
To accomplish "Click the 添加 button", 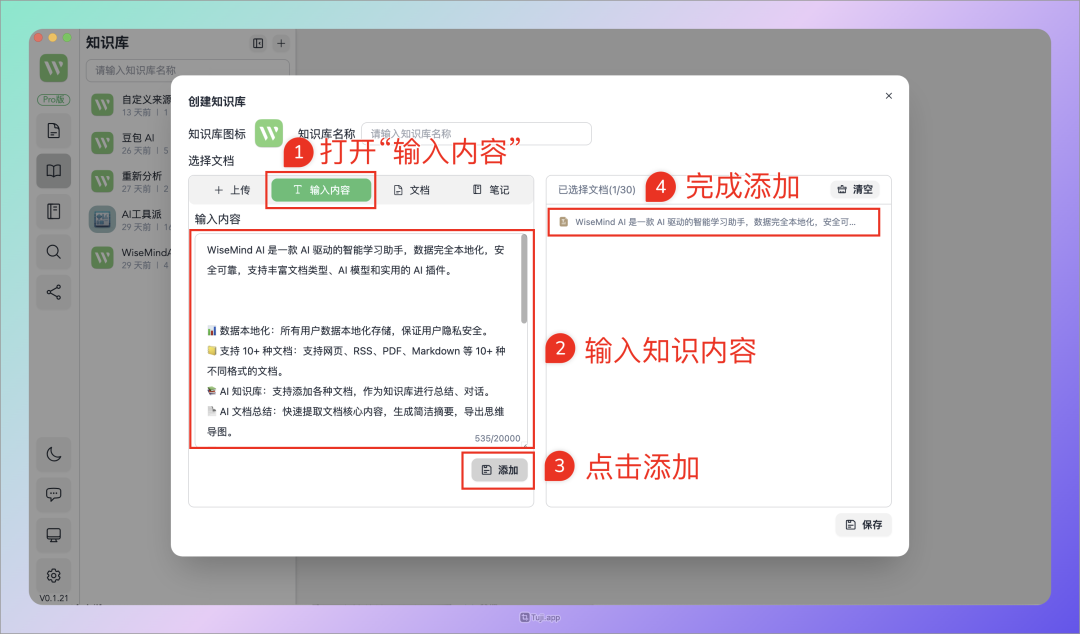I will coord(499,470).
